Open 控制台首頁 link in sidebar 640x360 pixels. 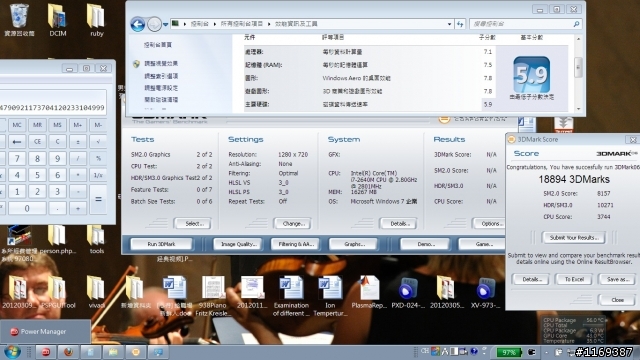(158, 45)
